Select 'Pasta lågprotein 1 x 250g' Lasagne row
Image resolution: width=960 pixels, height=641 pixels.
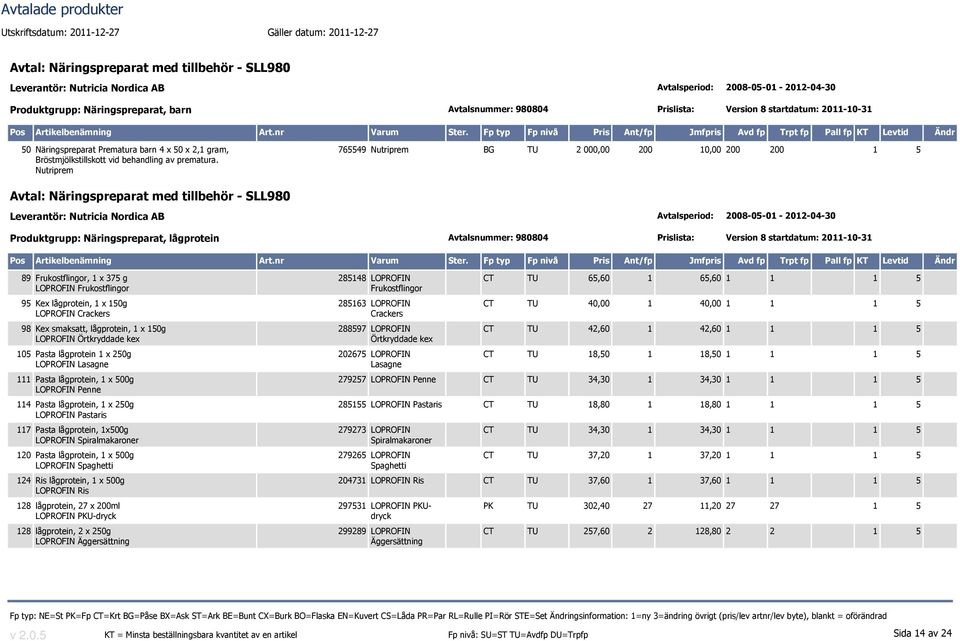[83, 354]
